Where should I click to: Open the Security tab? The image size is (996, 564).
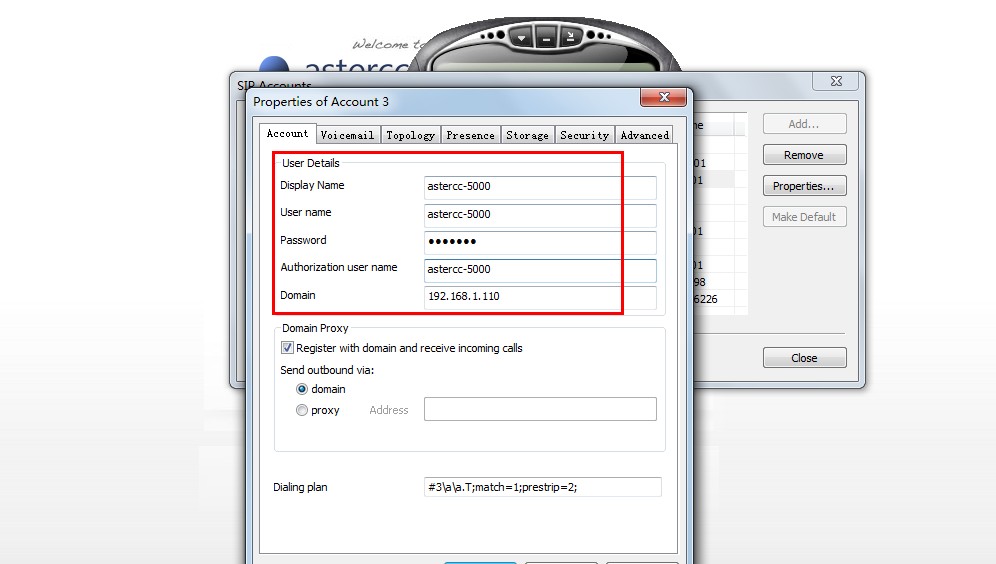pyautogui.click(x=584, y=135)
